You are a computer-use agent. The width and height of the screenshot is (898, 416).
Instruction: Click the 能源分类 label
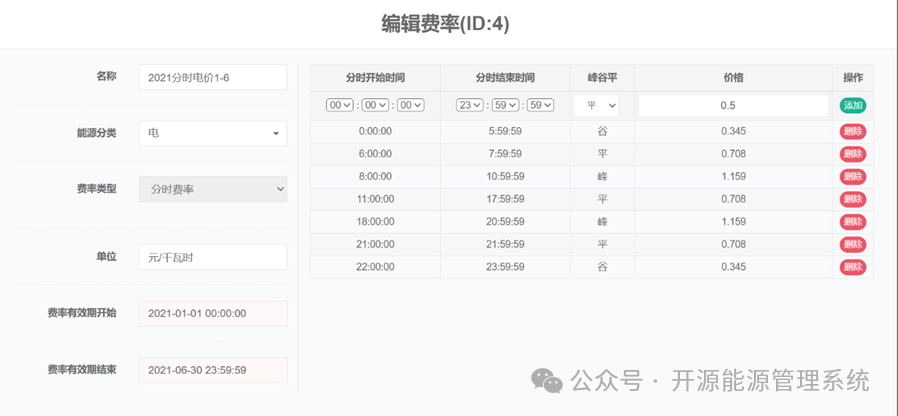[x=96, y=133]
